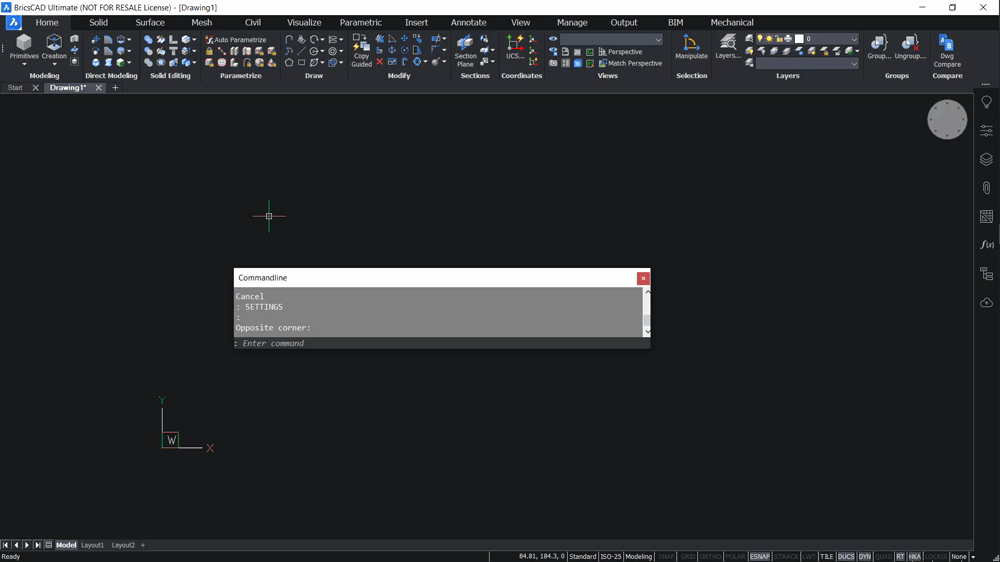This screenshot has width=1000, height=562.
Task: Click the Modeling workspace status field
Action: (638, 557)
